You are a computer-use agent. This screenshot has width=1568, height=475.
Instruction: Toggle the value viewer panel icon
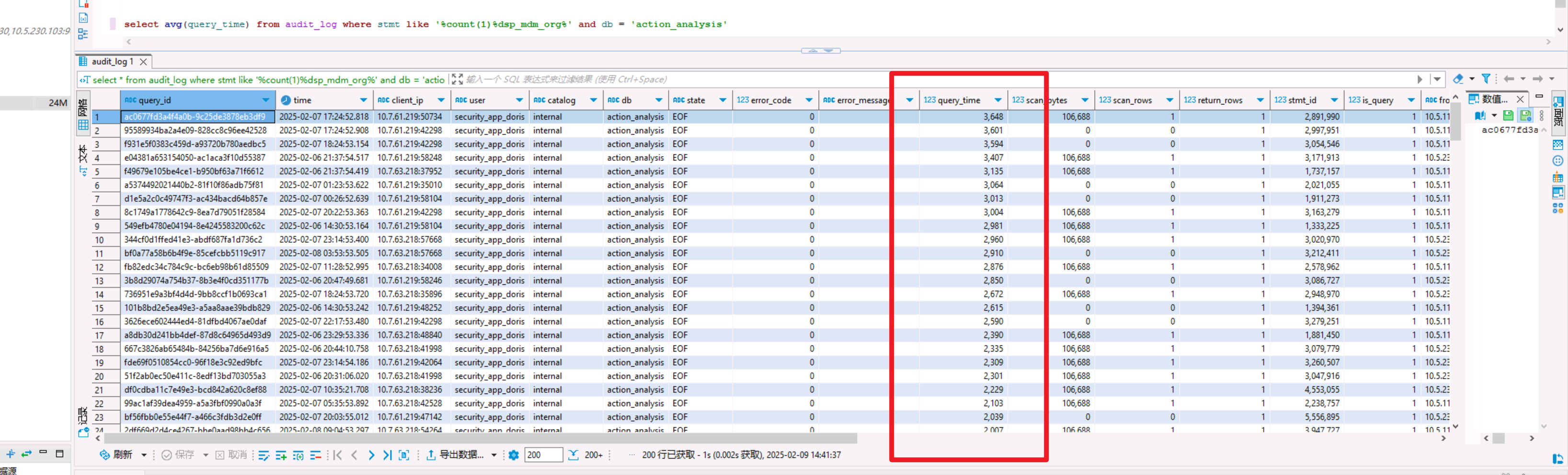pyautogui.click(x=1557, y=193)
